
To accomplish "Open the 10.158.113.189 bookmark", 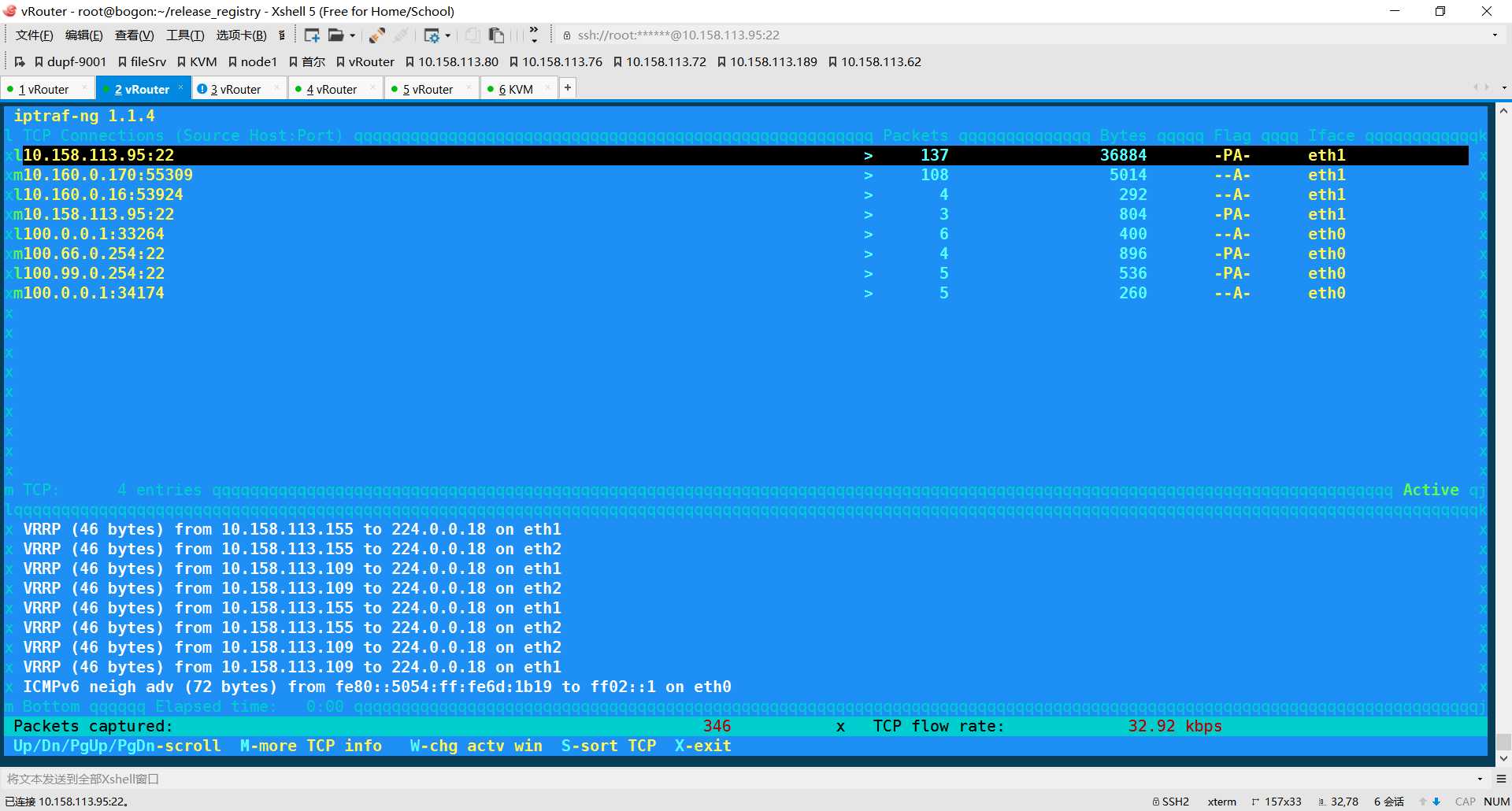I will click(767, 61).
